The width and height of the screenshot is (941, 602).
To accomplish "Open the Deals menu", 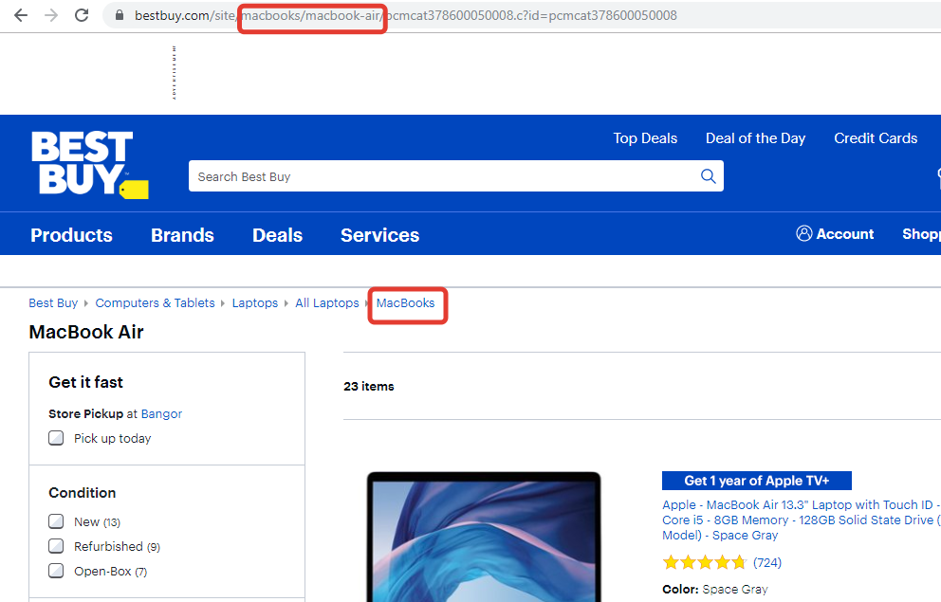I will pyautogui.click(x=277, y=235).
